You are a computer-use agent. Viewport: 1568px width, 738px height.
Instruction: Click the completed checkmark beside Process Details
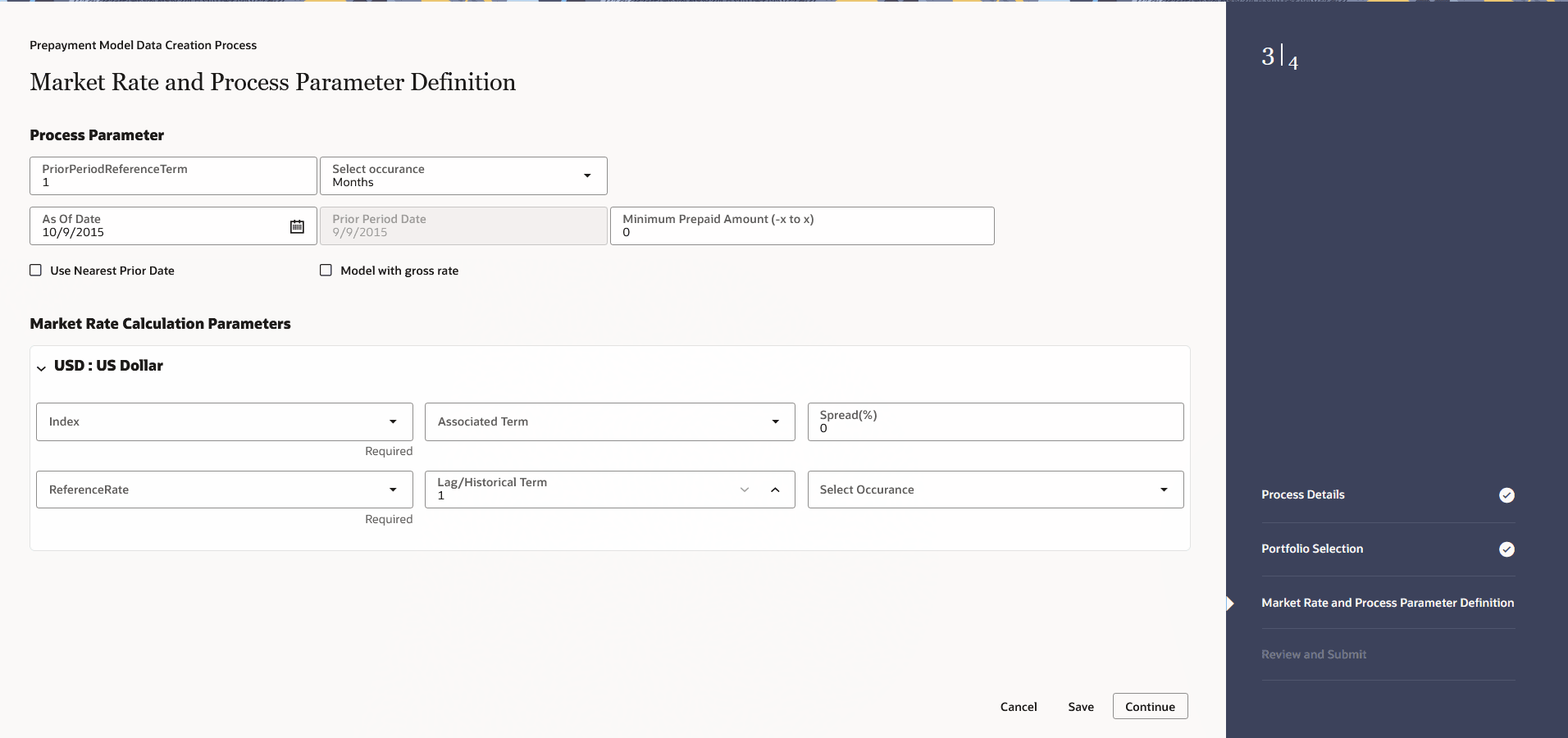[x=1507, y=495]
